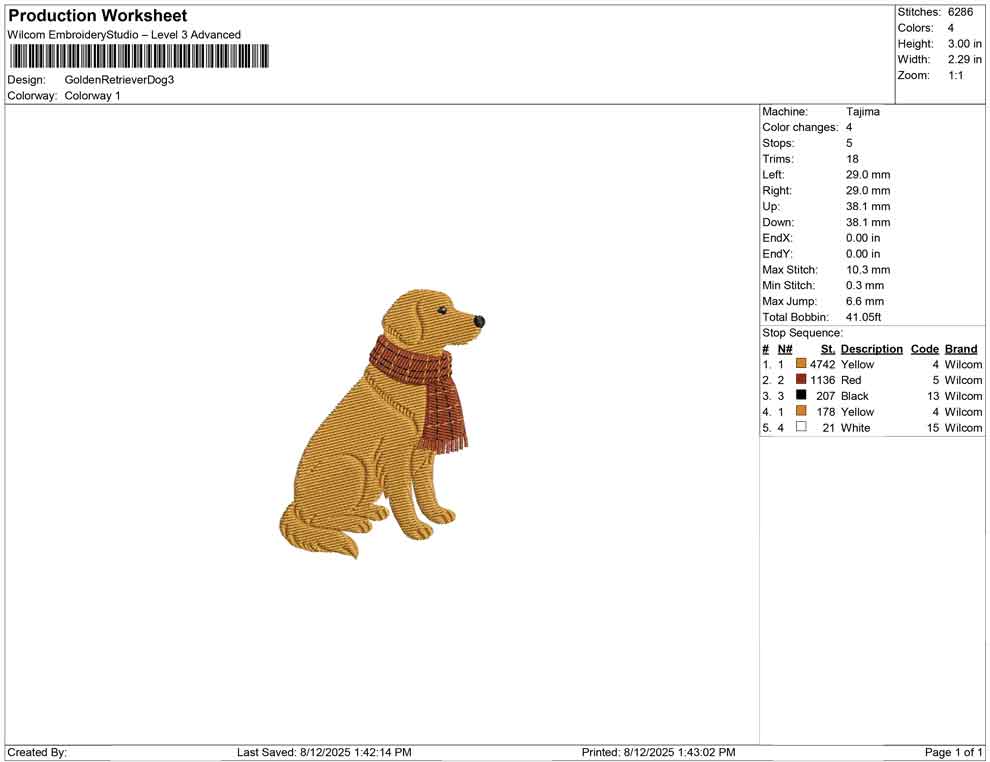Click the Stop Sequence heading
The height and width of the screenshot is (762, 990).
pos(802,333)
